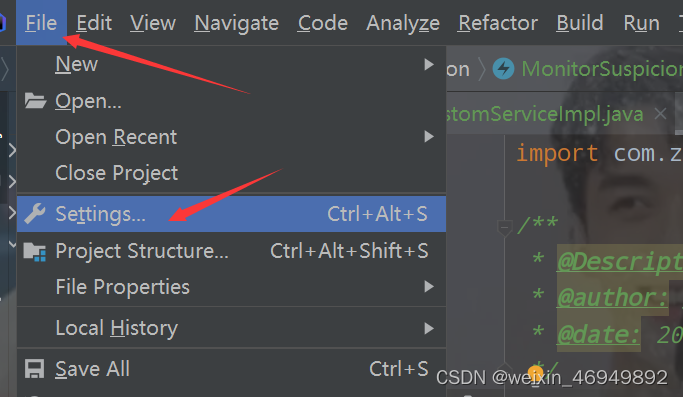This screenshot has width=683, height=397.
Task: Open the Refactor menu
Action: [498, 23]
